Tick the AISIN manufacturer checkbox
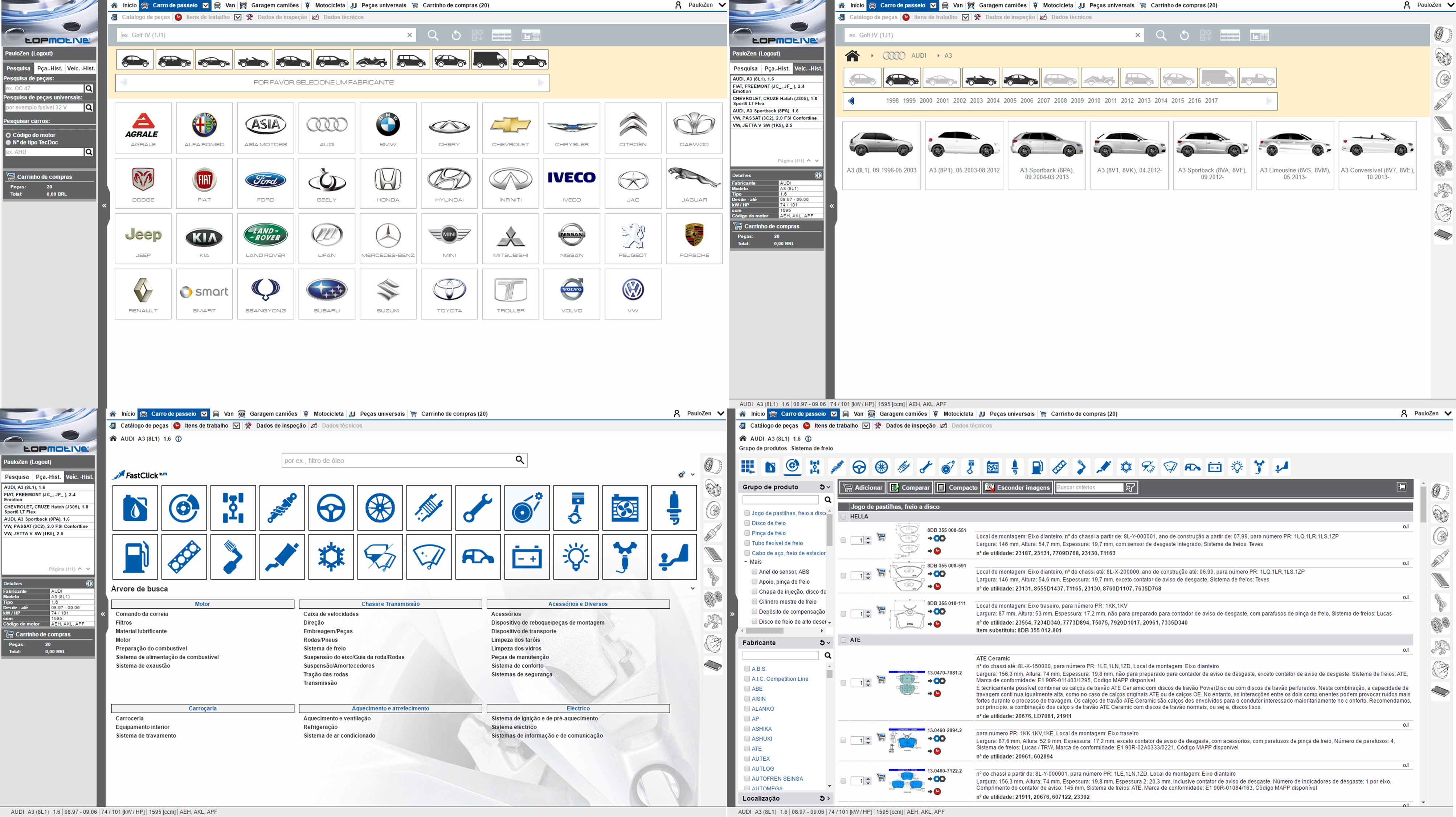 747,699
